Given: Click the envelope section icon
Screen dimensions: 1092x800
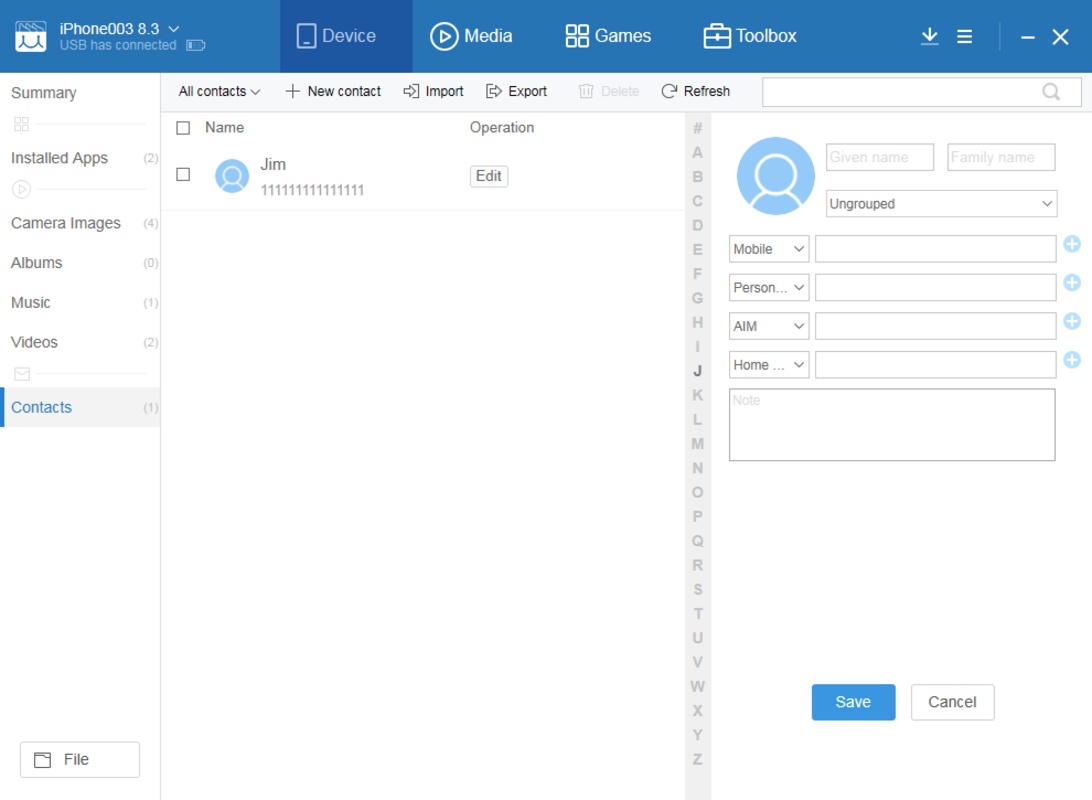Looking at the screenshot, I should point(22,374).
